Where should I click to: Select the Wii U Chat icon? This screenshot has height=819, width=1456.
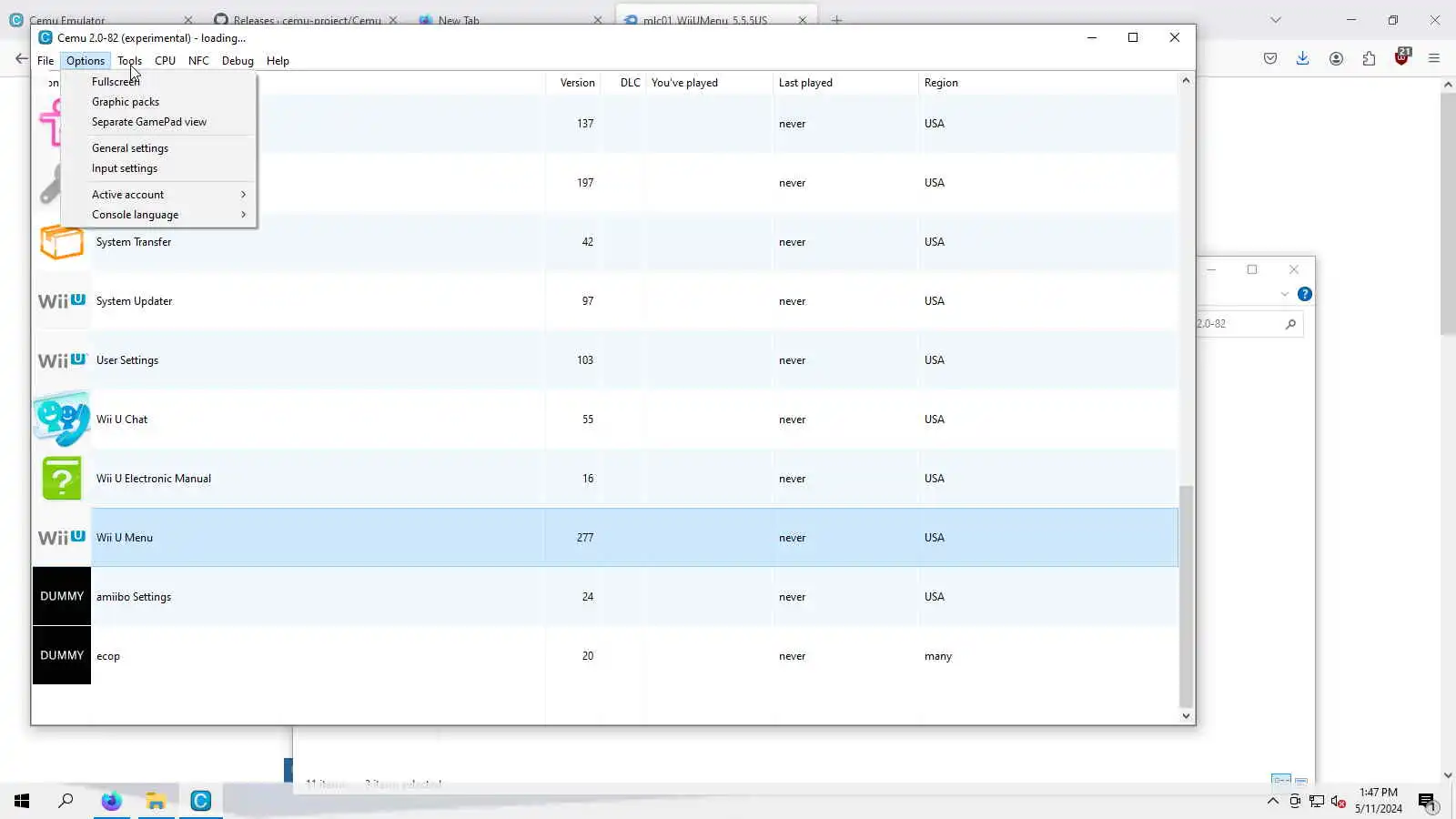(62, 419)
